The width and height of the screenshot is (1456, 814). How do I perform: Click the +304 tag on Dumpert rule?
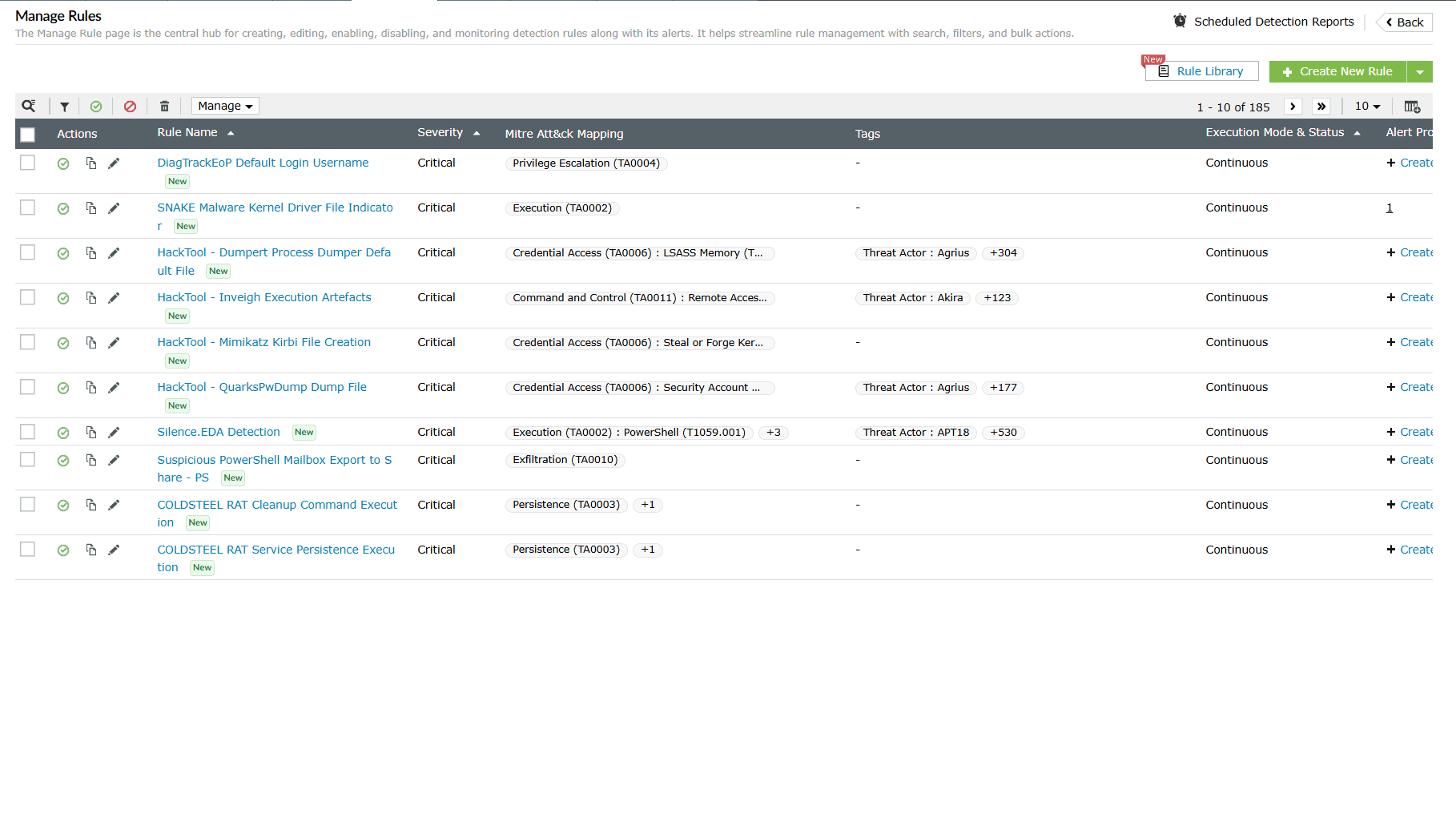click(1003, 252)
